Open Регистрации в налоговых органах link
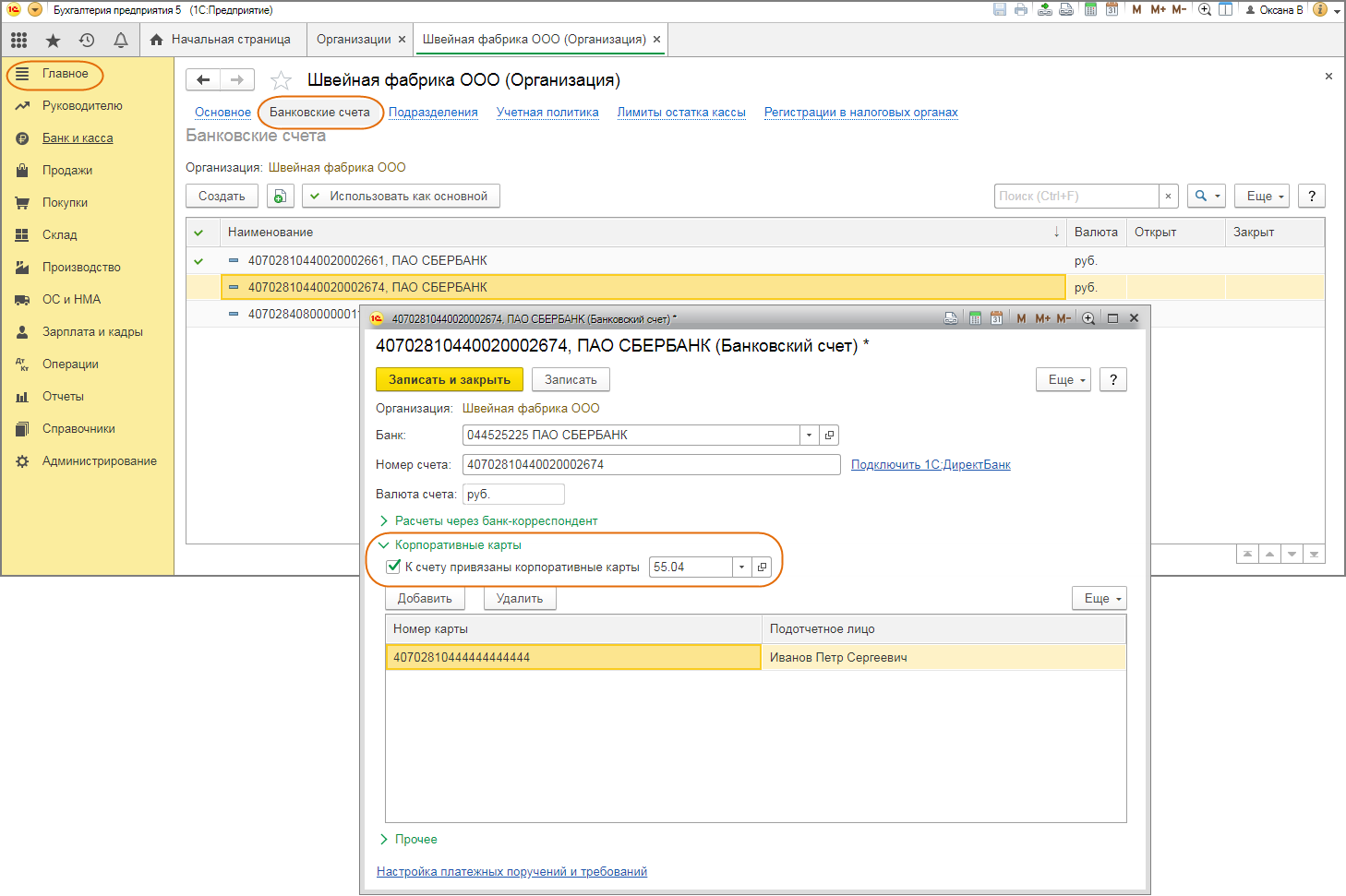 (860, 113)
